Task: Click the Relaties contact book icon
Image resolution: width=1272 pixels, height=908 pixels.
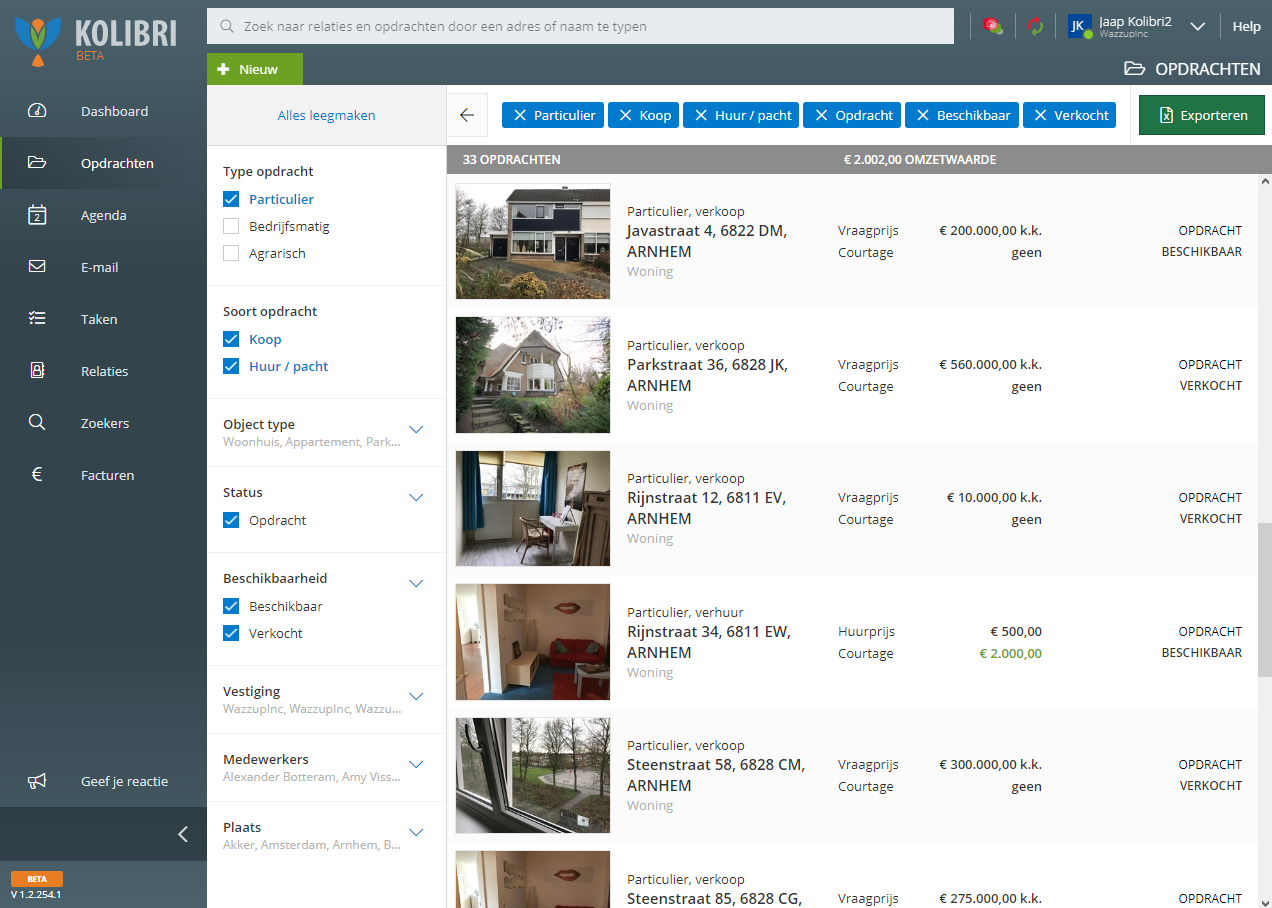Action: tap(37, 371)
